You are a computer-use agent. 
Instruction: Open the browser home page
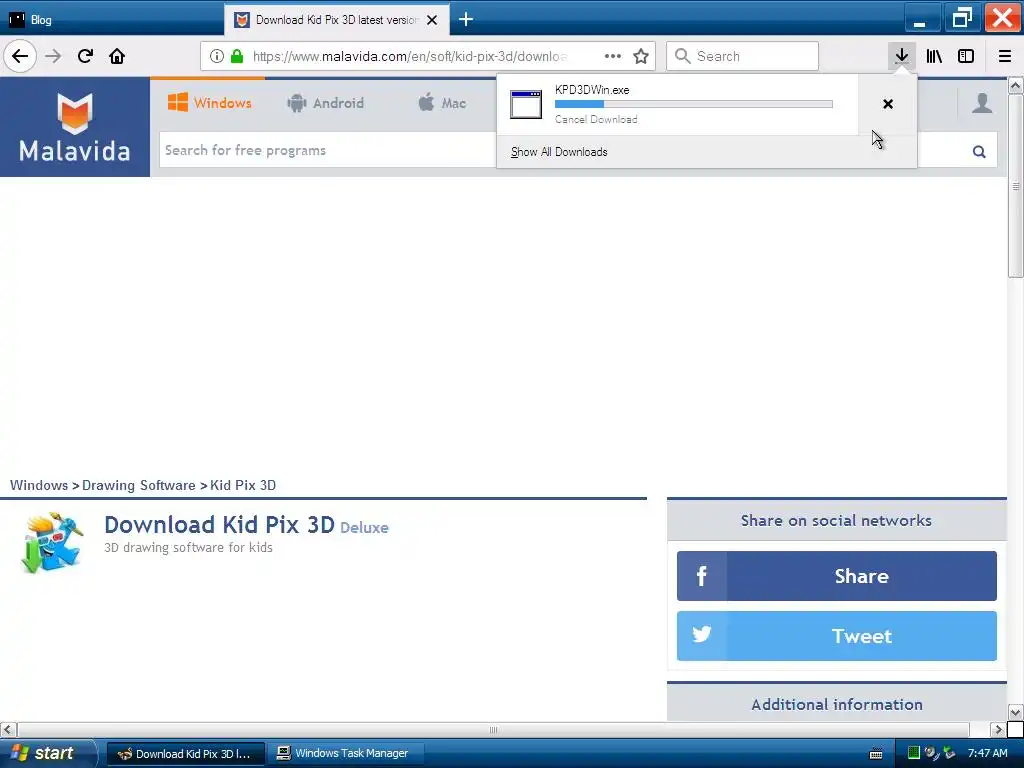click(x=117, y=56)
